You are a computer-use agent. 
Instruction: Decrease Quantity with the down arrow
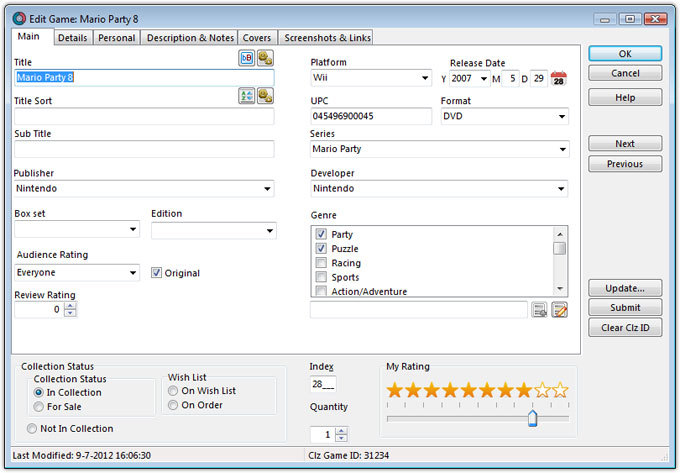(x=341, y=438)
